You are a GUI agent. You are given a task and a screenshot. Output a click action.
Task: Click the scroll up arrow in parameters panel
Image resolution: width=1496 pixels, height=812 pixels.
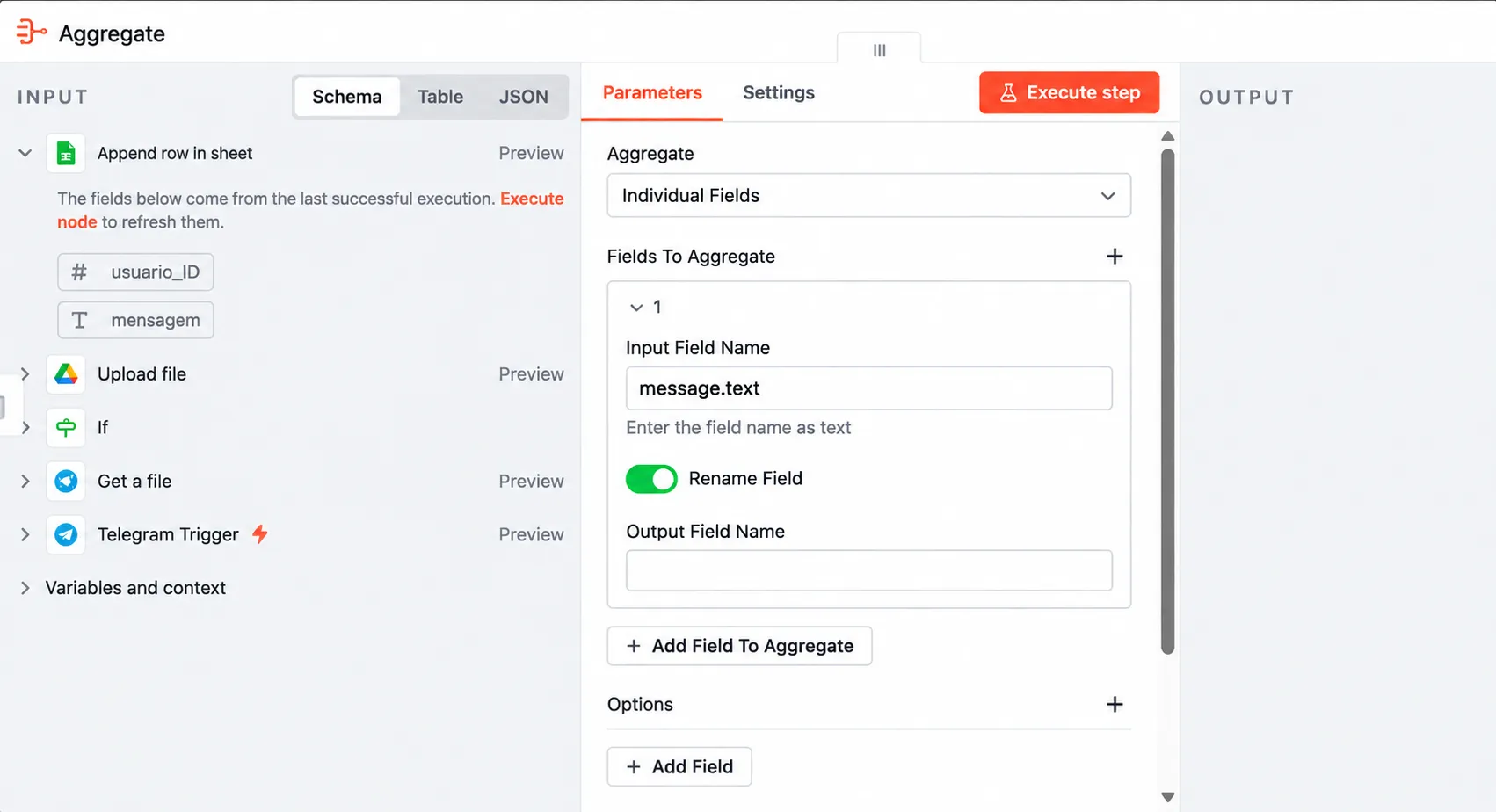pos(1167,136)
